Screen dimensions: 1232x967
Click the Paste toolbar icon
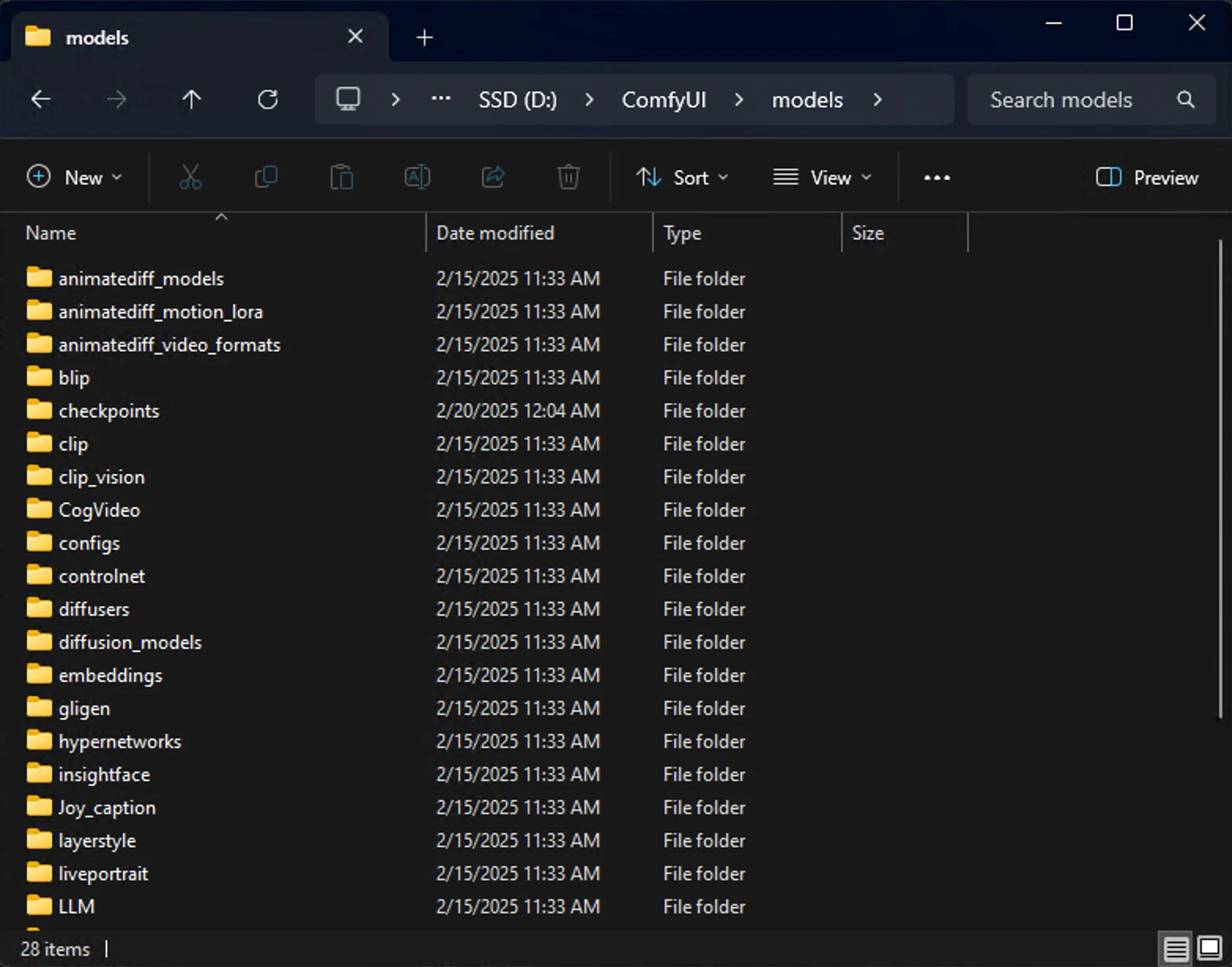pos(342,177)
